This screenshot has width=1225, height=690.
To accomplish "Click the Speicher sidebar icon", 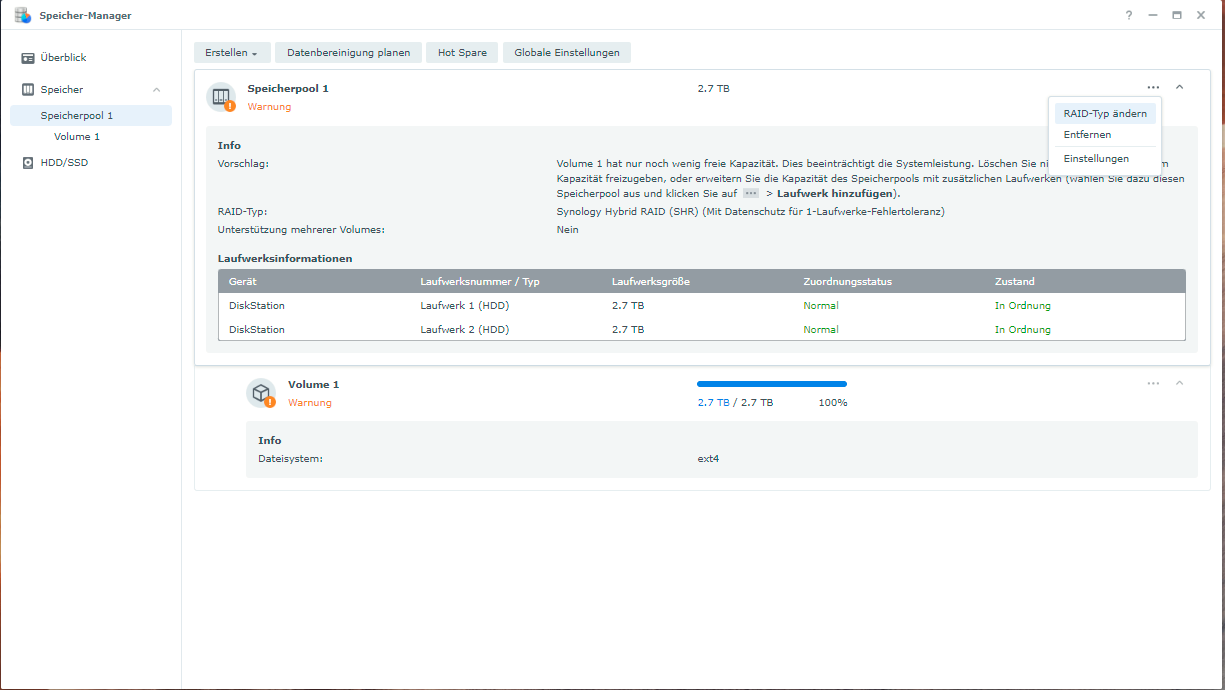I will (x=28, y=90).
